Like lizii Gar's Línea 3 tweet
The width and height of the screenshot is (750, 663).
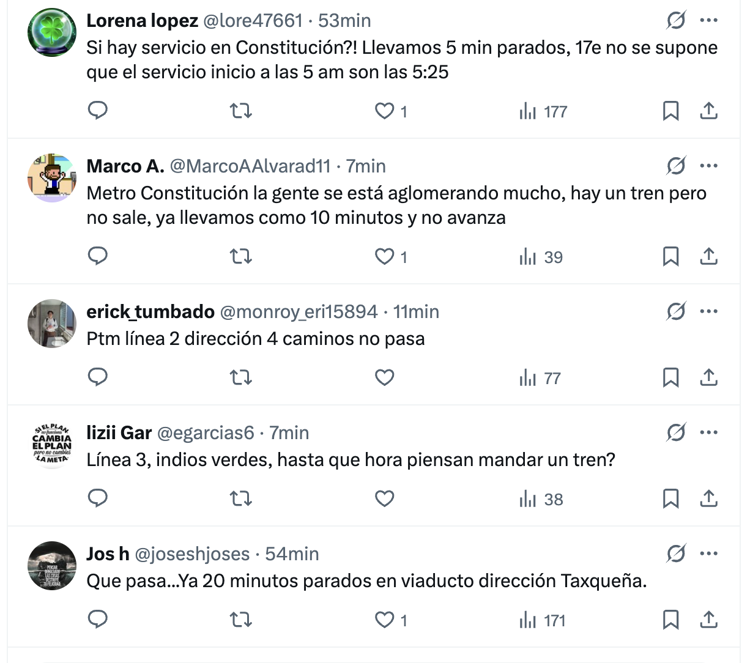pyautogui.click(x=385, y=498)
